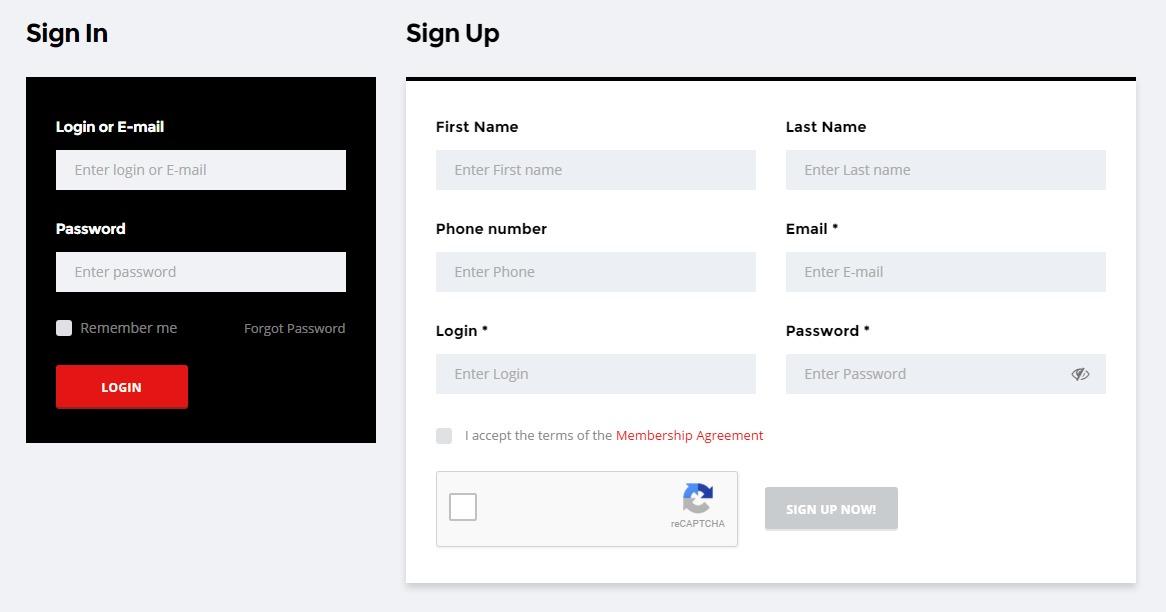Focus the sign-up Enter Login field
1166x612 pixels.
click(x=596, y=374)
